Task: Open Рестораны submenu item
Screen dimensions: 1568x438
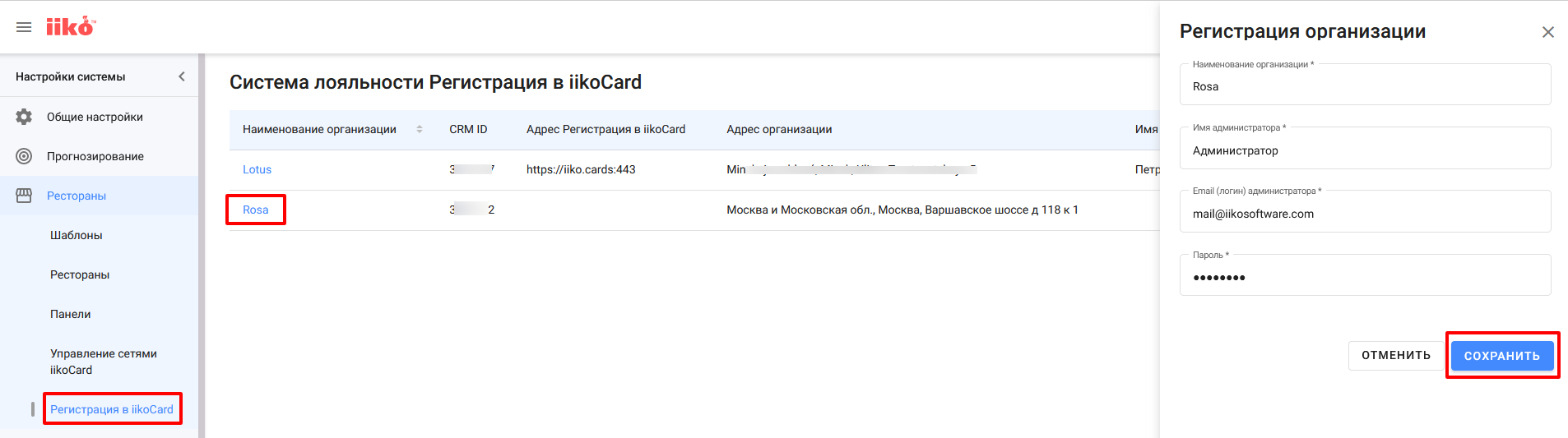Action: (80, 274)
